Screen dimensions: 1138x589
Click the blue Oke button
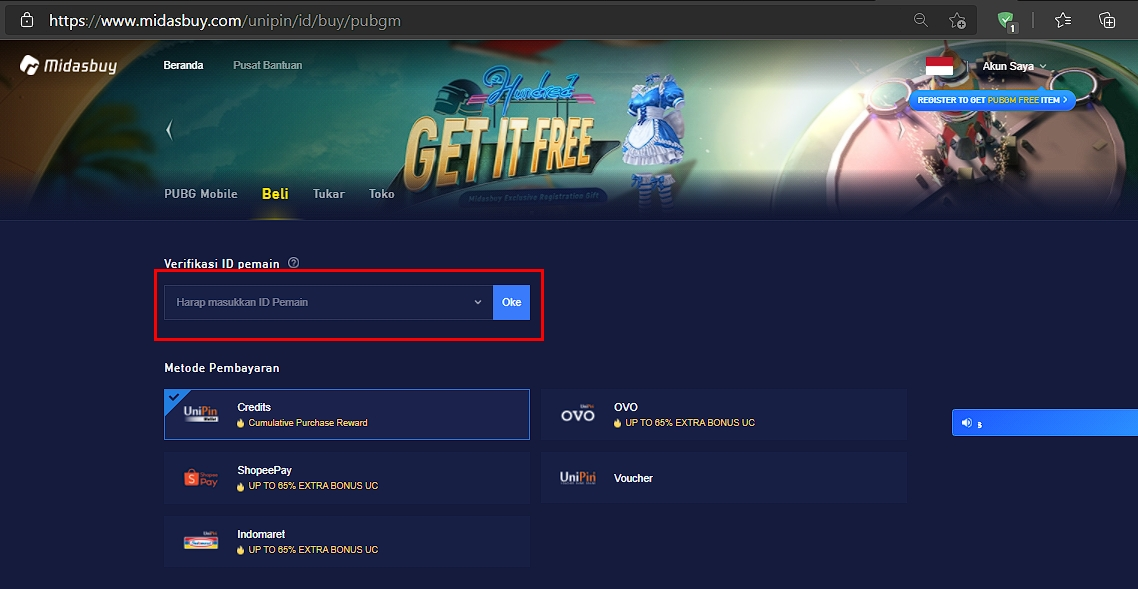pos(512,302)
